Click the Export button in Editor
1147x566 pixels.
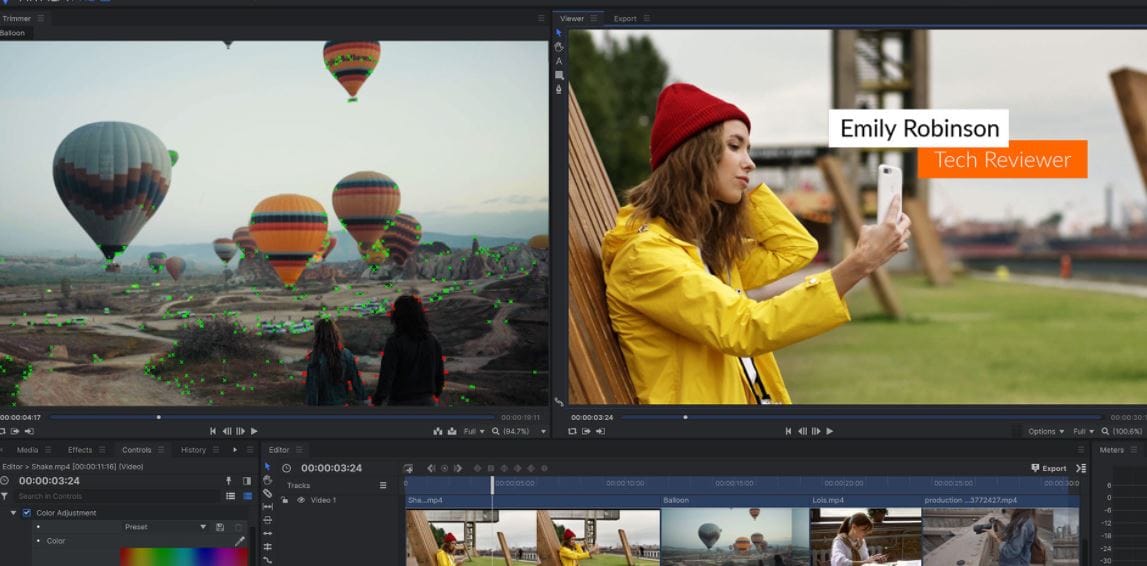(x=1049, y=468)
